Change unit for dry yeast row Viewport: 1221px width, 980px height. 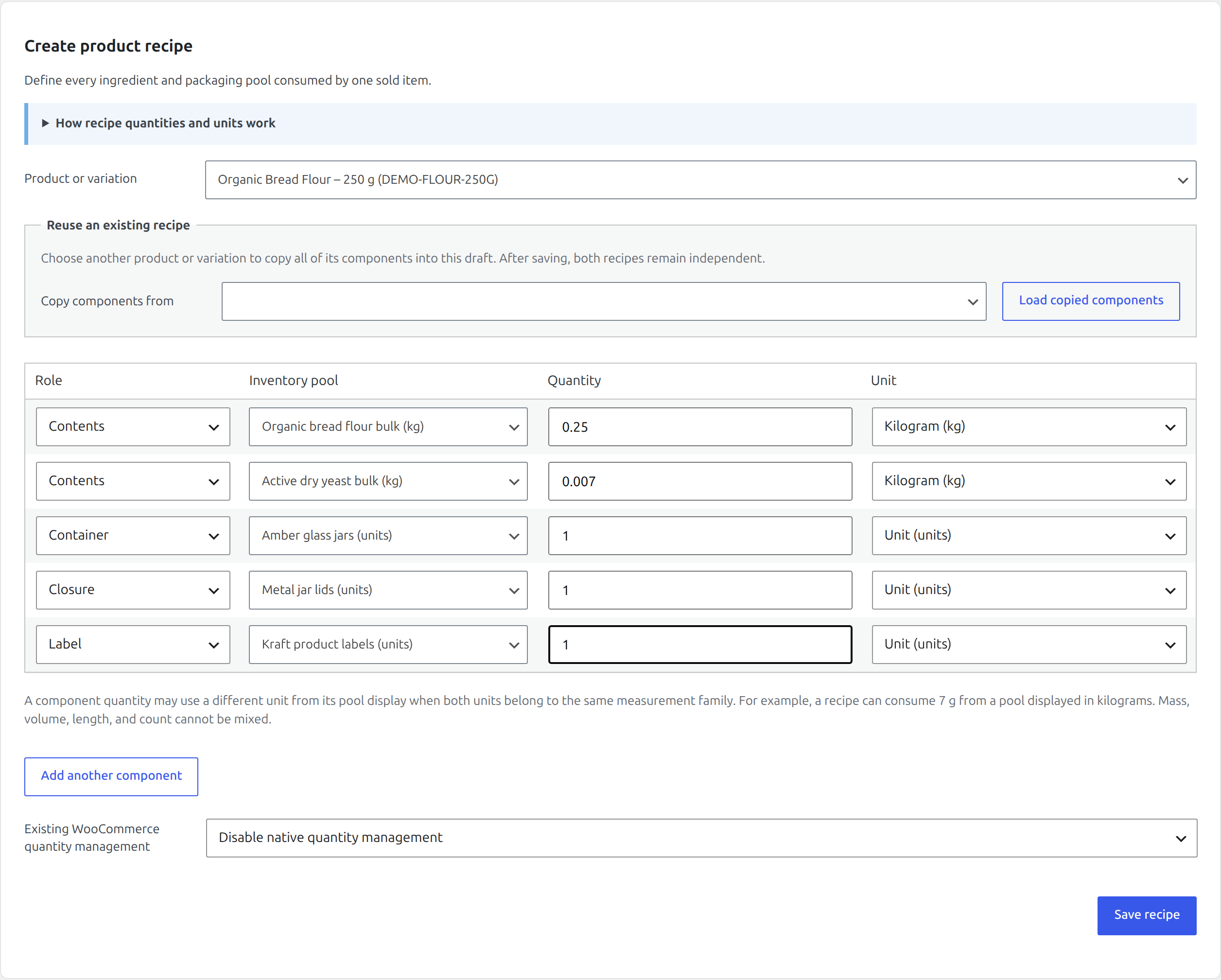pyautogui.click(x=1029, y=481)
